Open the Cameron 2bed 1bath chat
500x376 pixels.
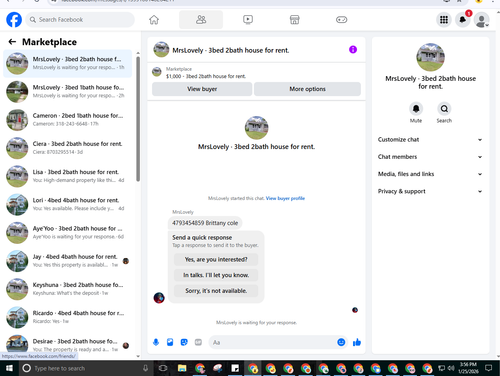tap(68, 120)
